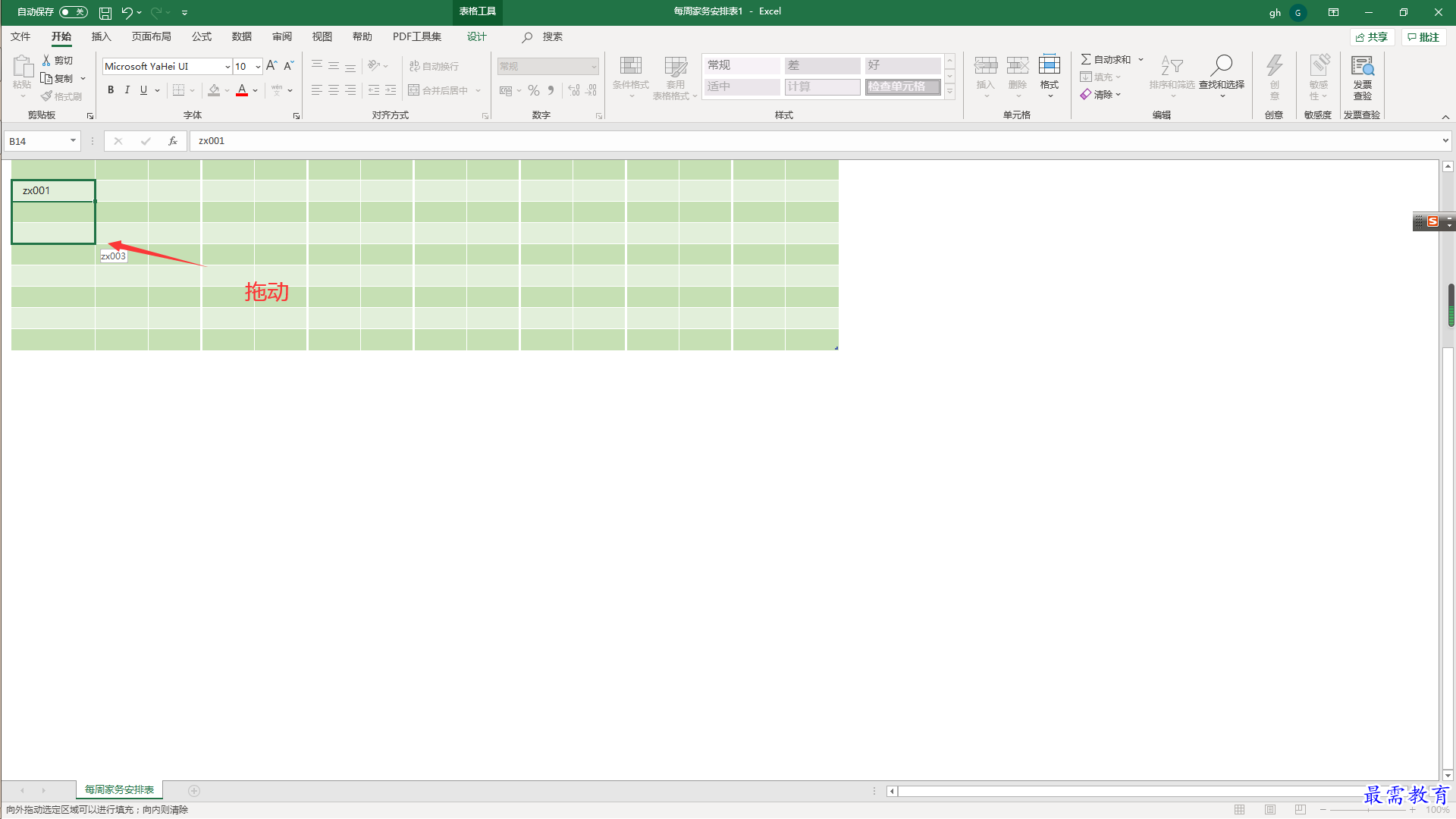Viewport: 1456px width, 819px height.
Task: Select the 每周家务安排表 sheet tab
Action: (x=119, y=790)
